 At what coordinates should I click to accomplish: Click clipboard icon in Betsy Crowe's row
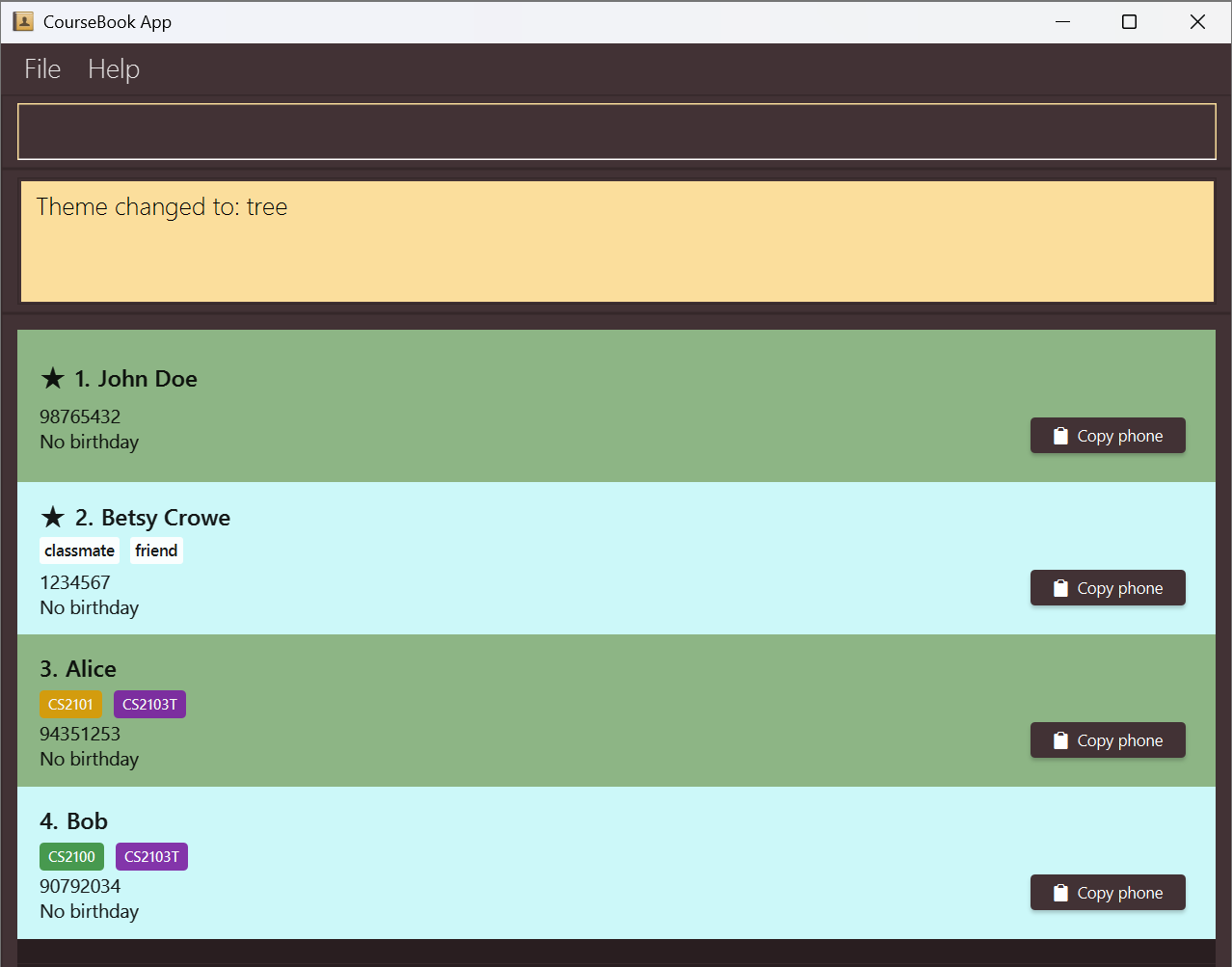(1060, 588)
